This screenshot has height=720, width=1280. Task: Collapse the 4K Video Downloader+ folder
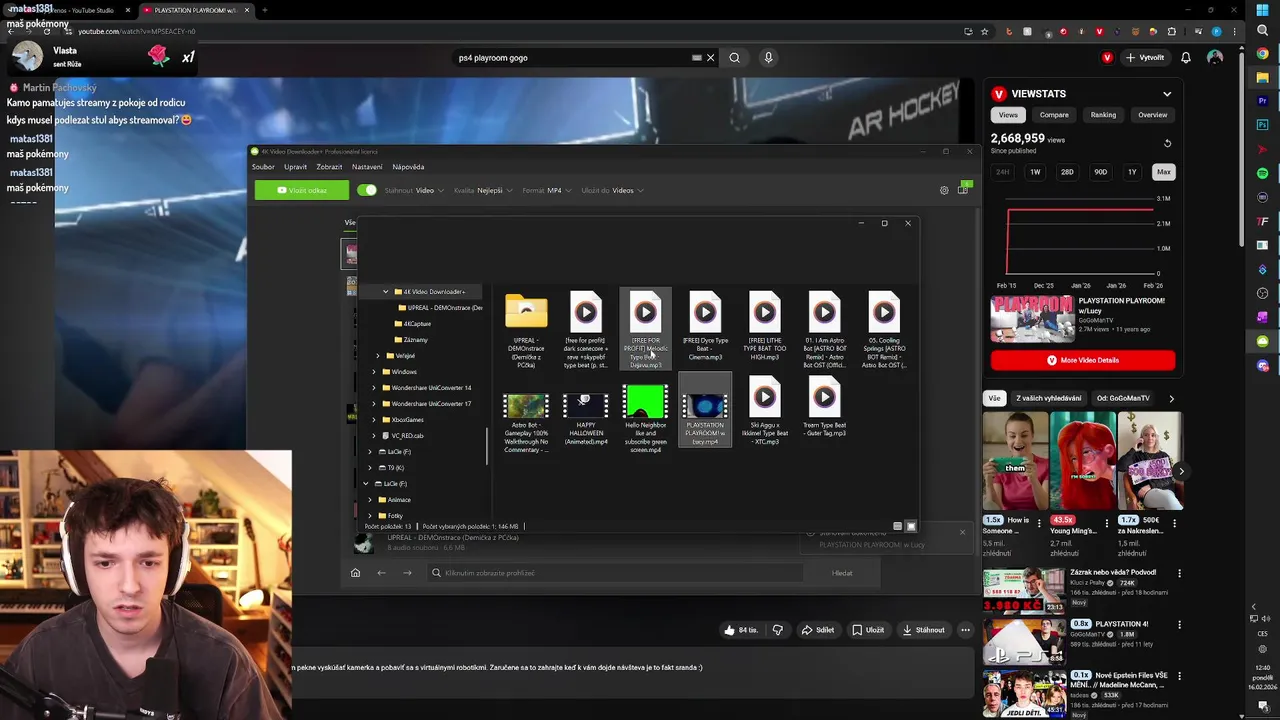[x=385, y=292]
